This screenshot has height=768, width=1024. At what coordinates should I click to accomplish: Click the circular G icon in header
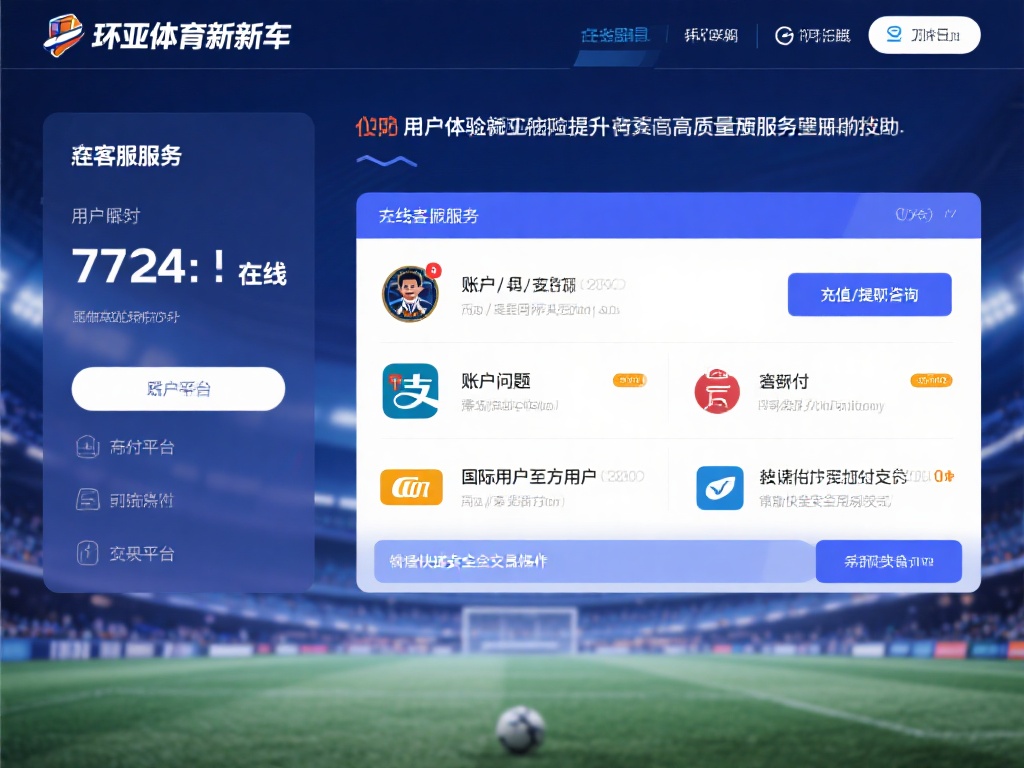point(784,36)
